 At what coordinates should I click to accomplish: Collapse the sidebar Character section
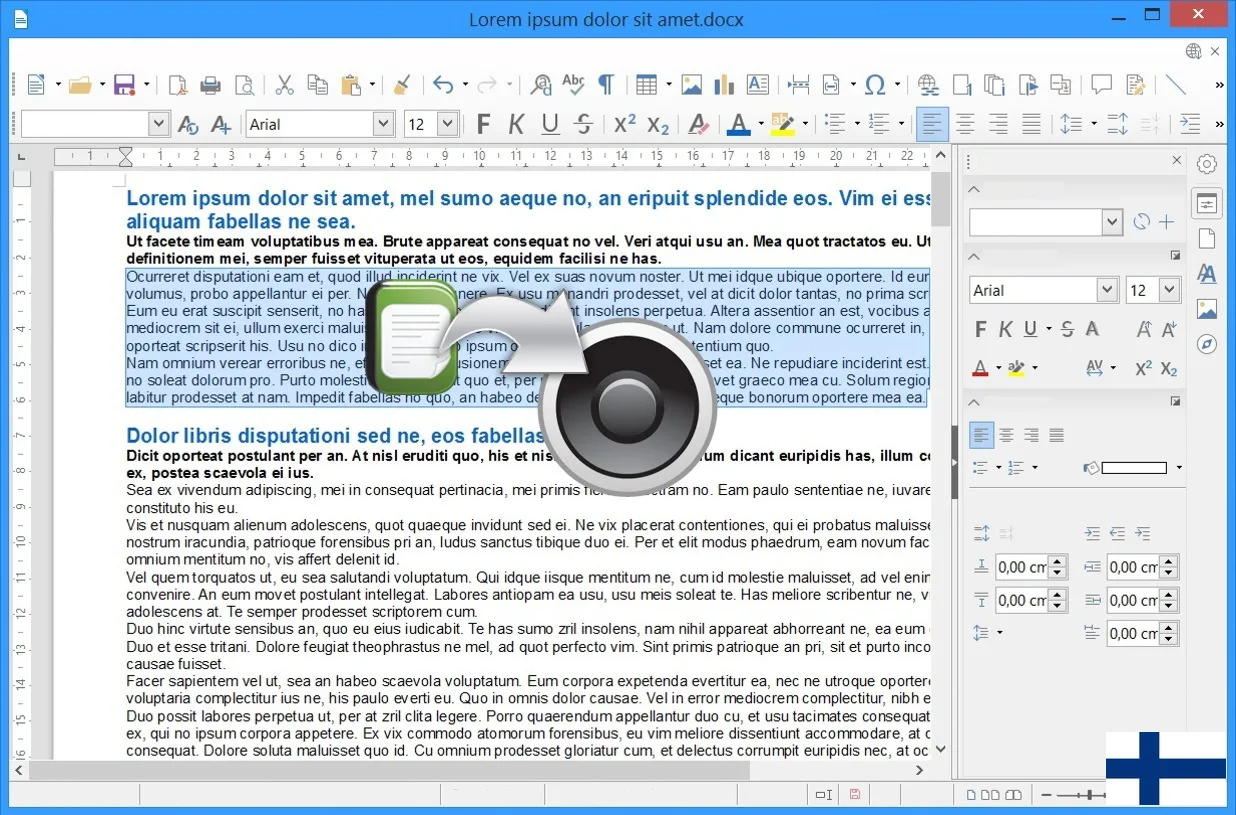tap(975, 256)
